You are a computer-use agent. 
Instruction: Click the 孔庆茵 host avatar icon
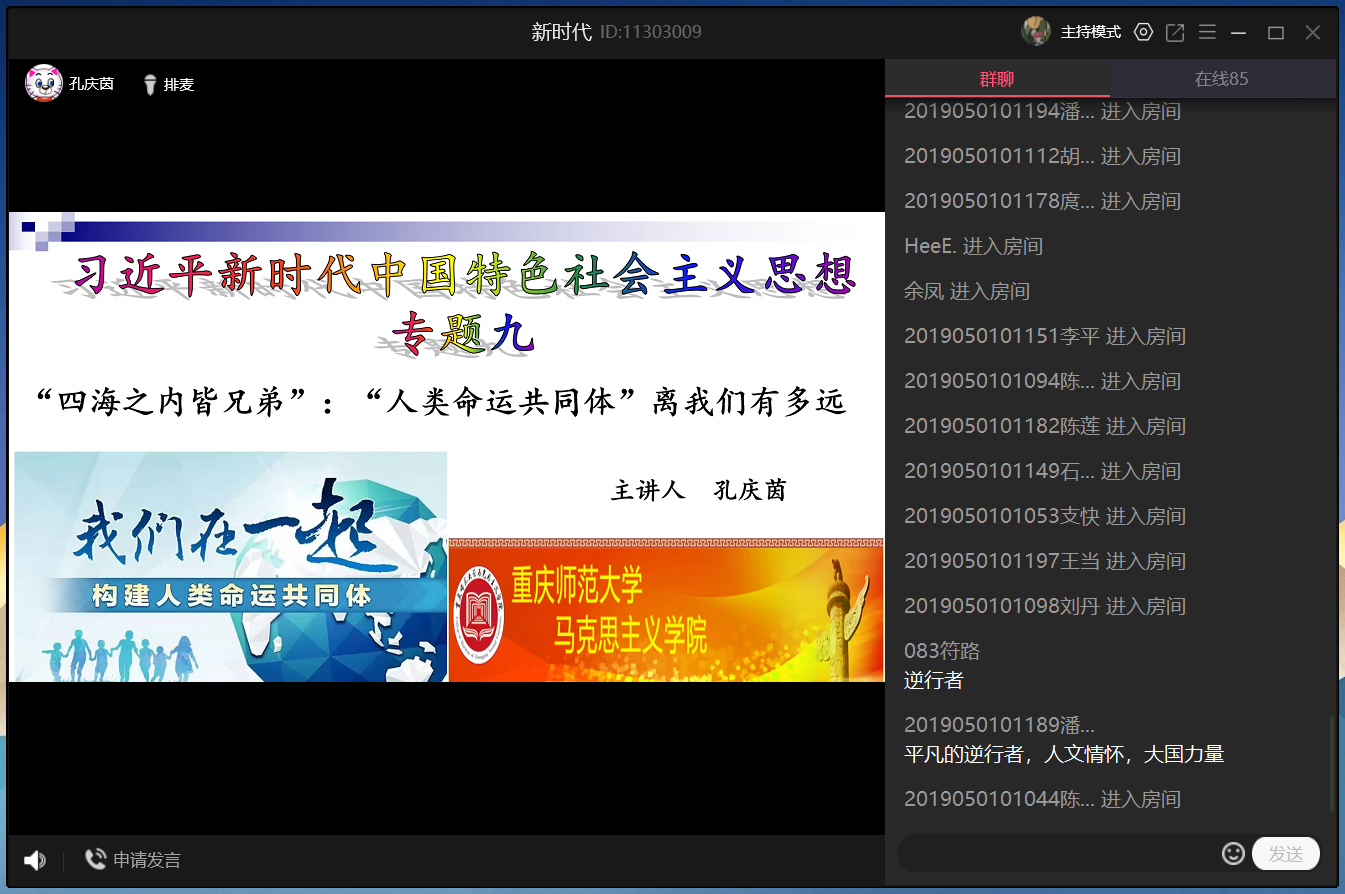click(43, 84)
